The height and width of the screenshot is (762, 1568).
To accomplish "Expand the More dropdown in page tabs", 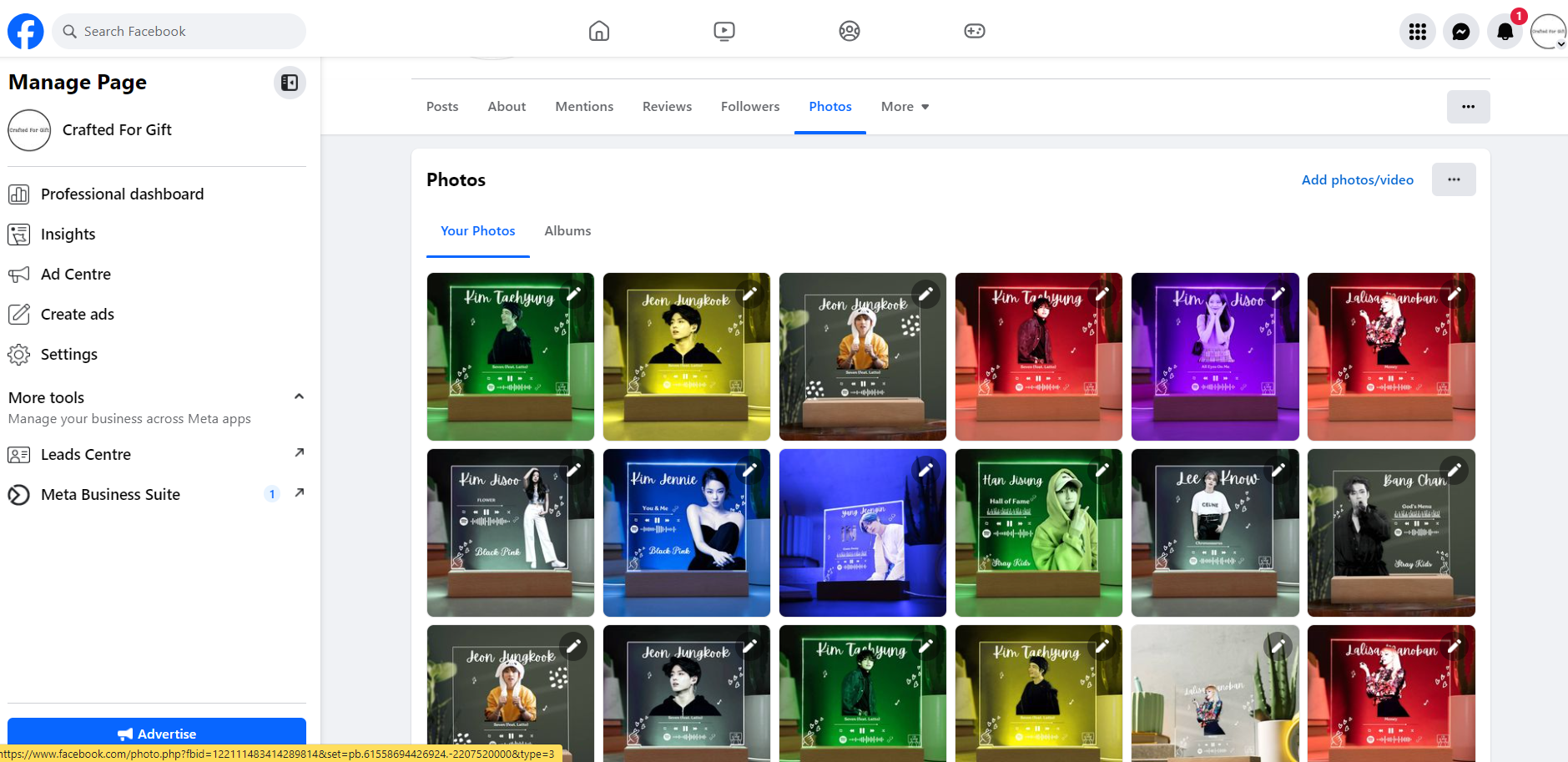I will [905, 107].
